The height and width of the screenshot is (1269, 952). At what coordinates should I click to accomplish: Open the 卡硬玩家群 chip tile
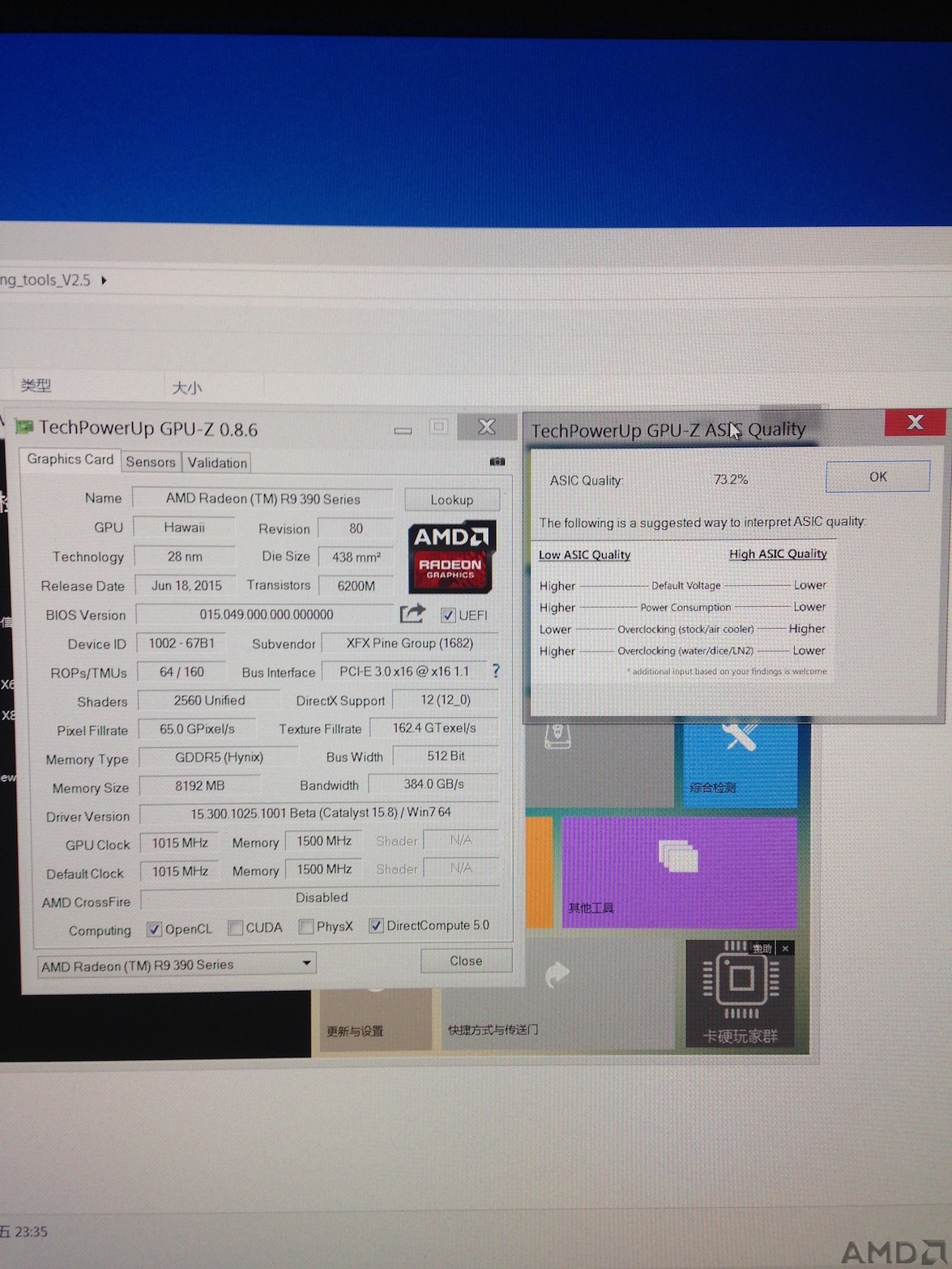pyautogui.click(x=740, y=994)
